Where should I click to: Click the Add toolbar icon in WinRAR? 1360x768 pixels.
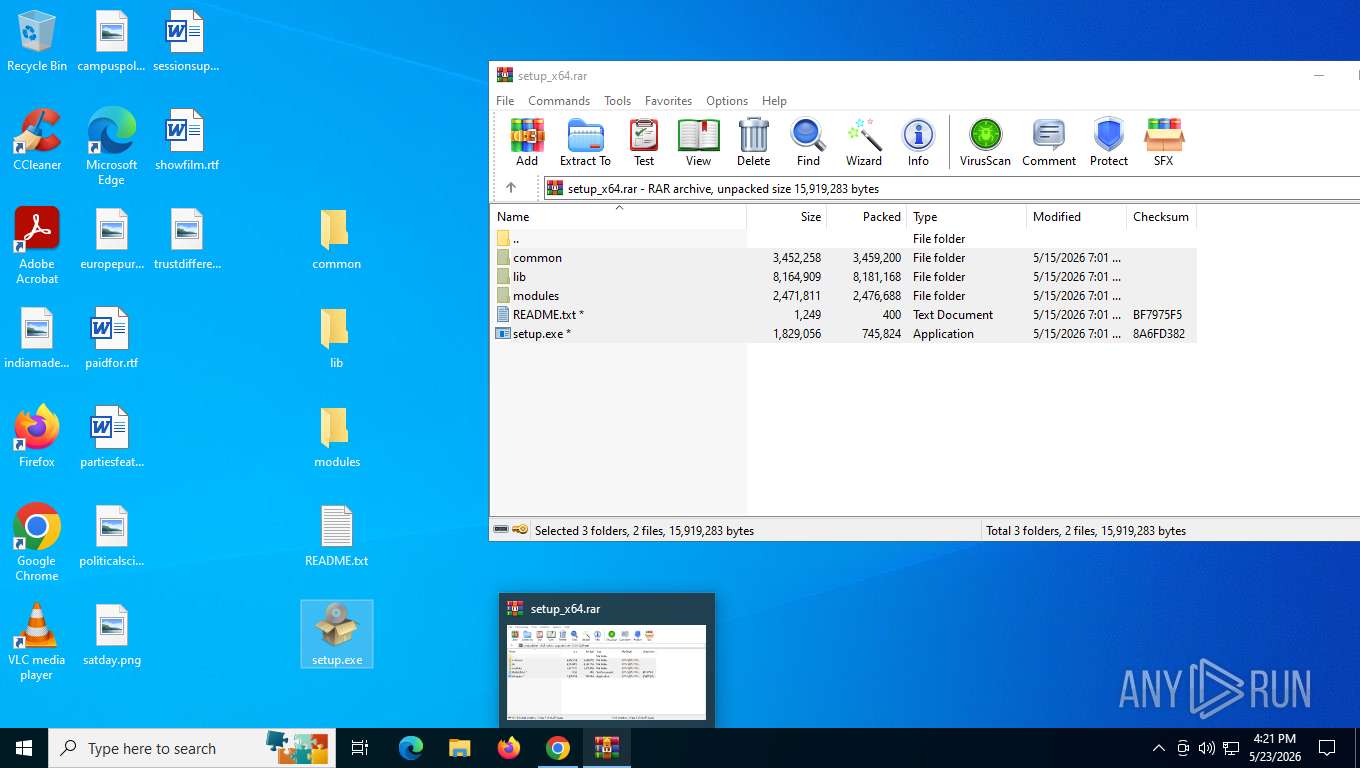click(x=527, y=142)
